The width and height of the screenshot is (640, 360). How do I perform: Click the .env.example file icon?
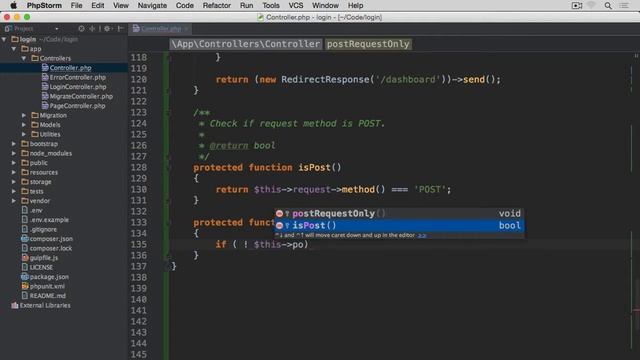(25, 220)
